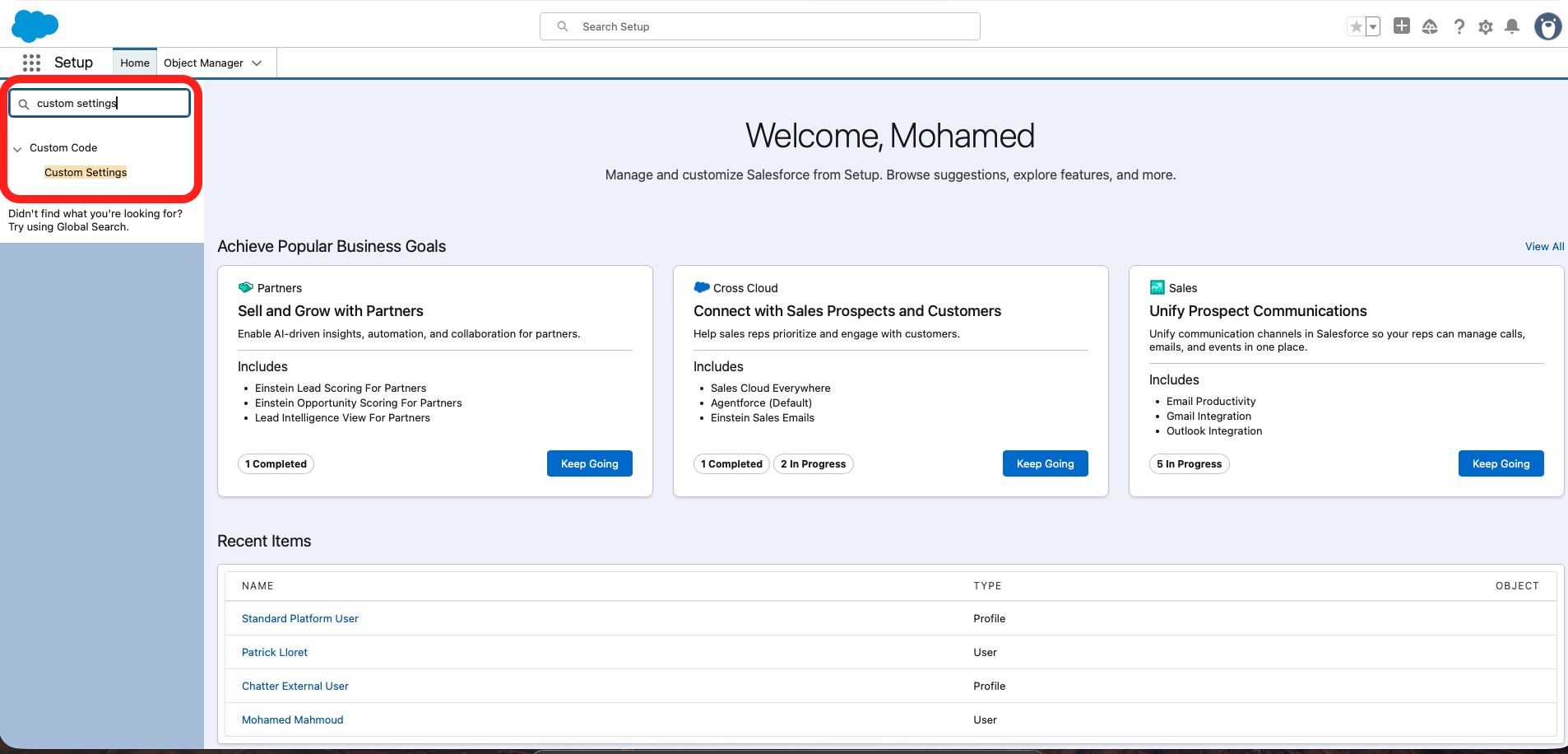Open the Notifications bell
Image resolution: width=1568 pixels, height=754 pixels.
click(x=1512, y=27)
